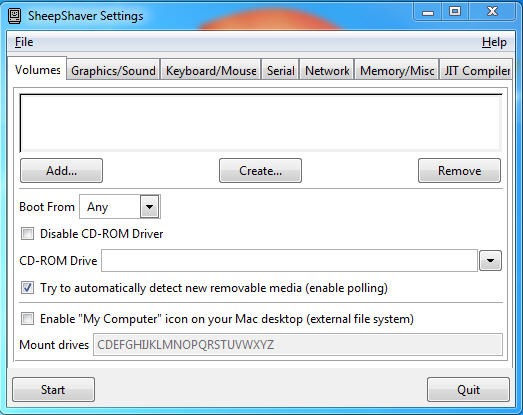Minimize the SheepShaver Settings window
523x415 pixels.
pos(428,12)
